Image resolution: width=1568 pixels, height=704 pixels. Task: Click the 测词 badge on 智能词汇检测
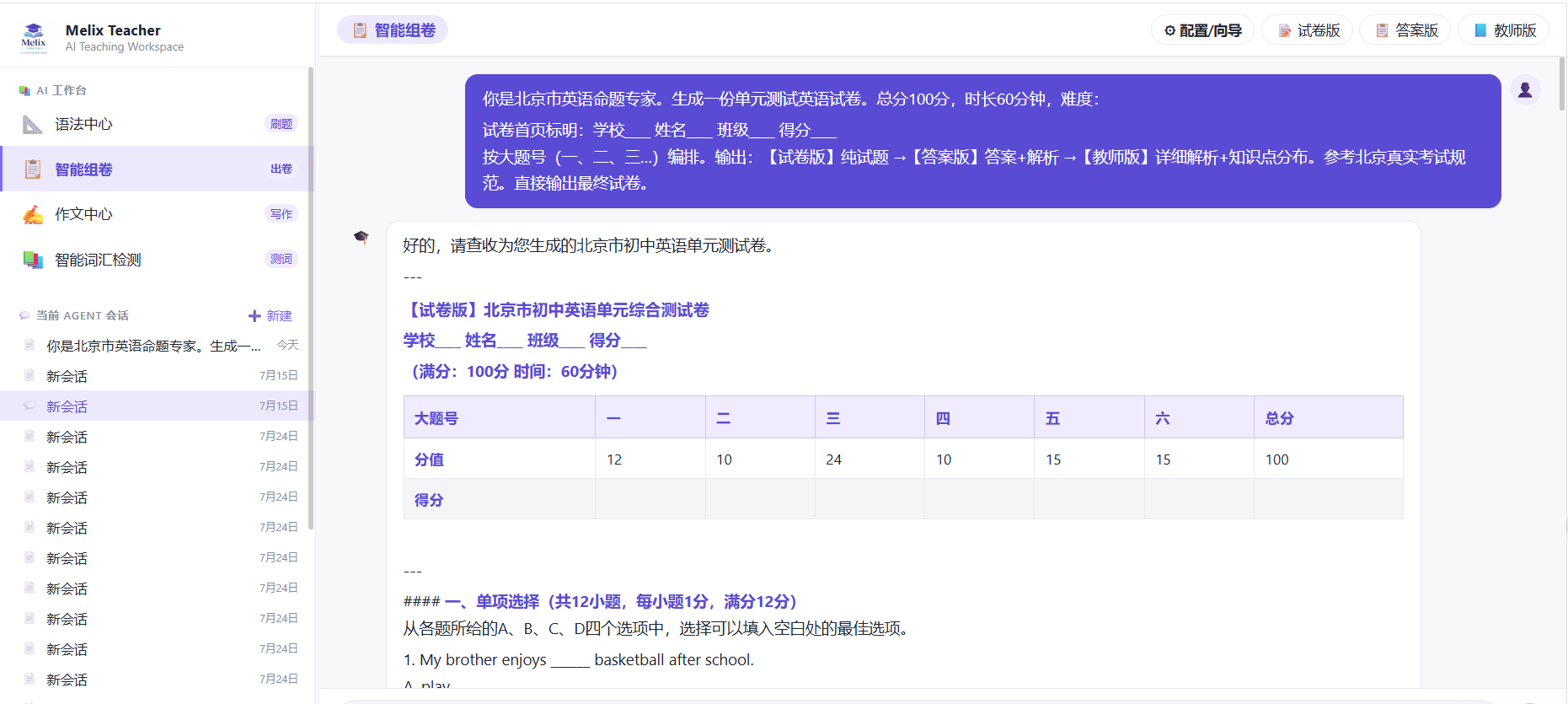point(281,259)
